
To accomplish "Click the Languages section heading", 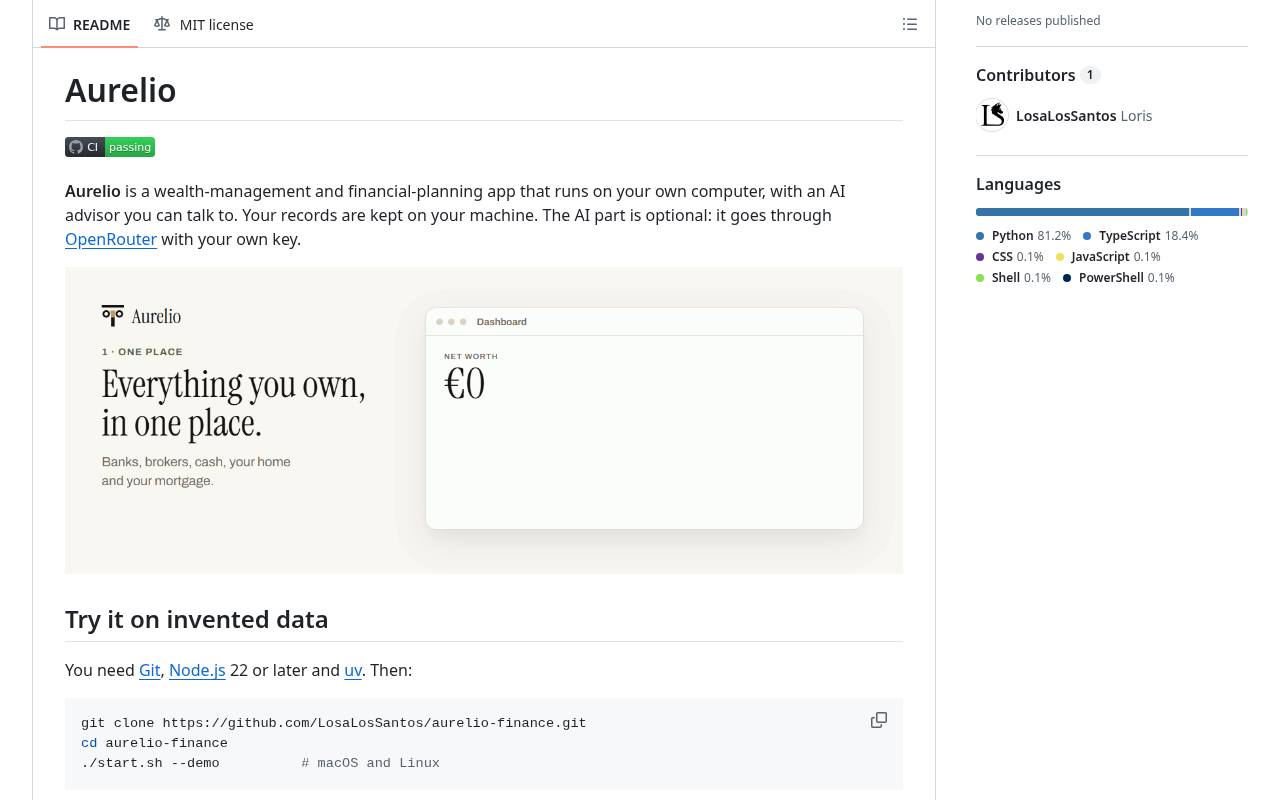I will coord(1018,184).
